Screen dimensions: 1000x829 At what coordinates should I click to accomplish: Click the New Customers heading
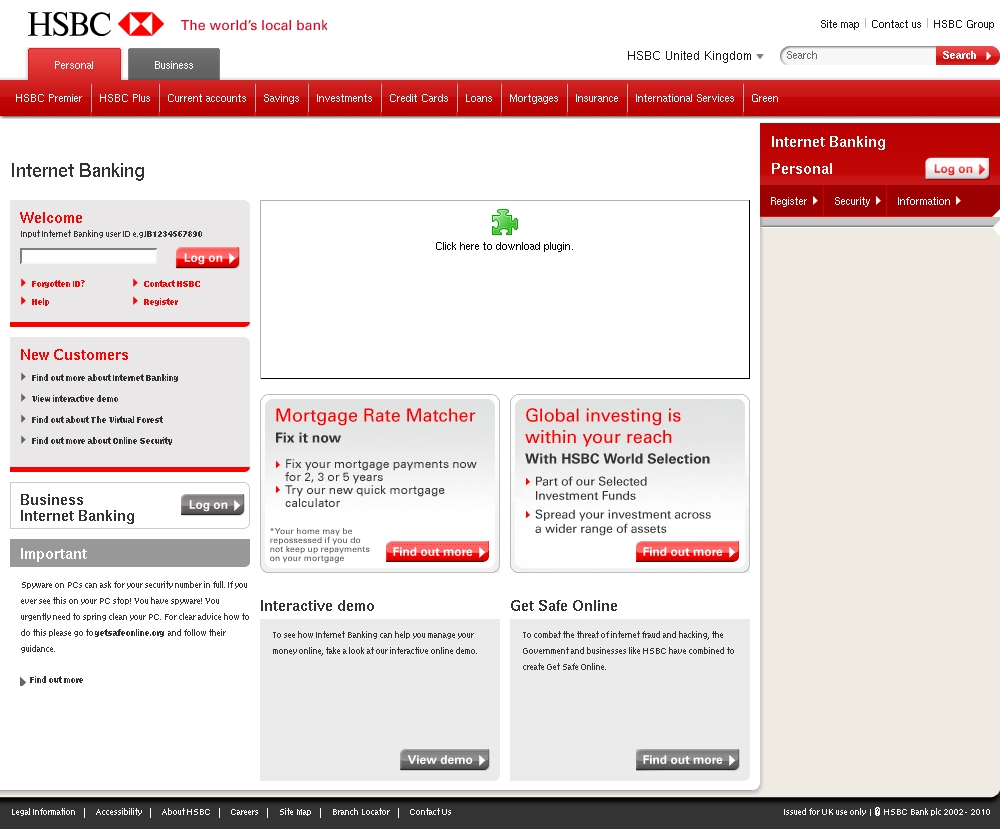[74, 355]
